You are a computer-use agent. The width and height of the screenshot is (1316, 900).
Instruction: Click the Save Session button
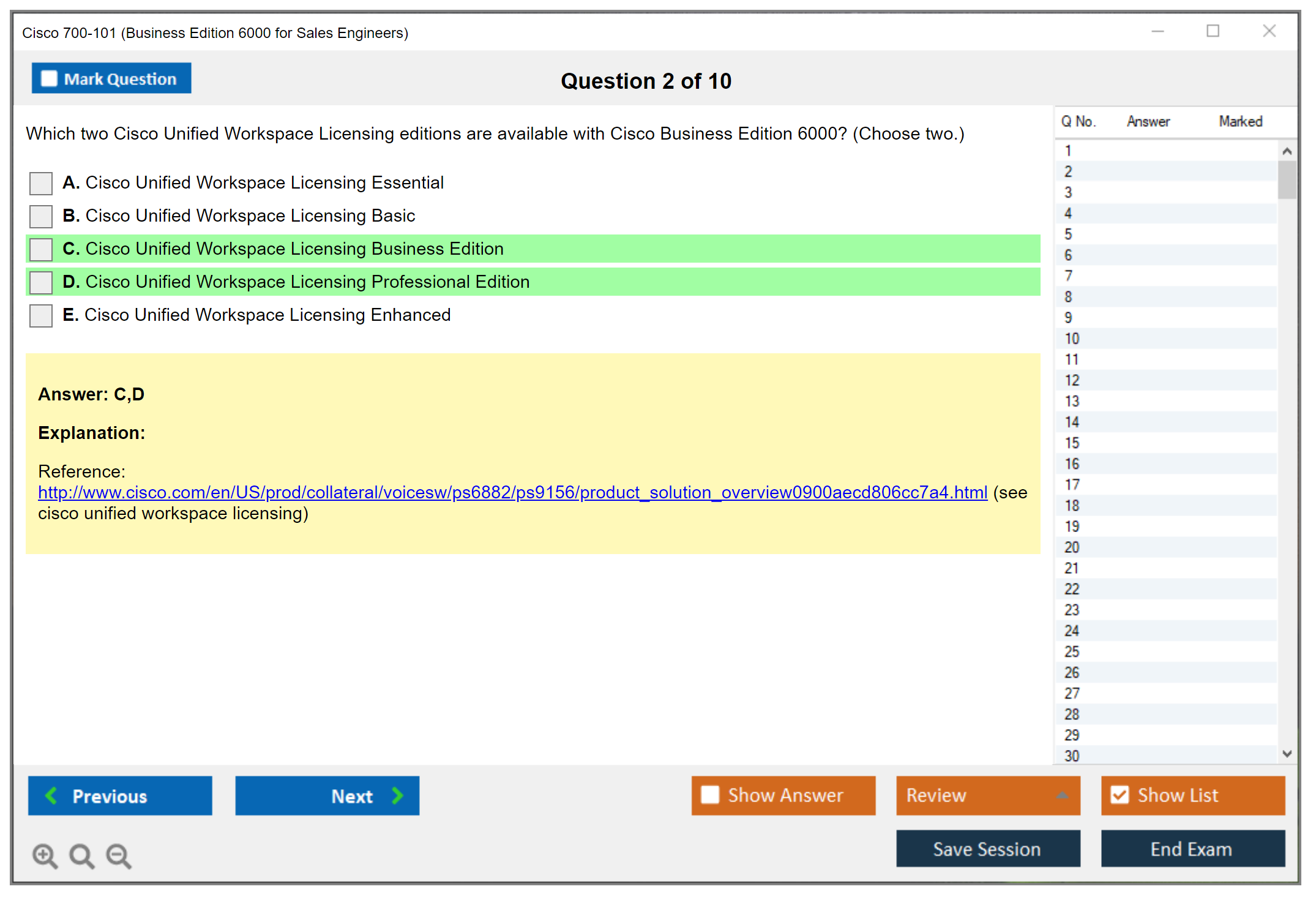[x=987, y=849]
